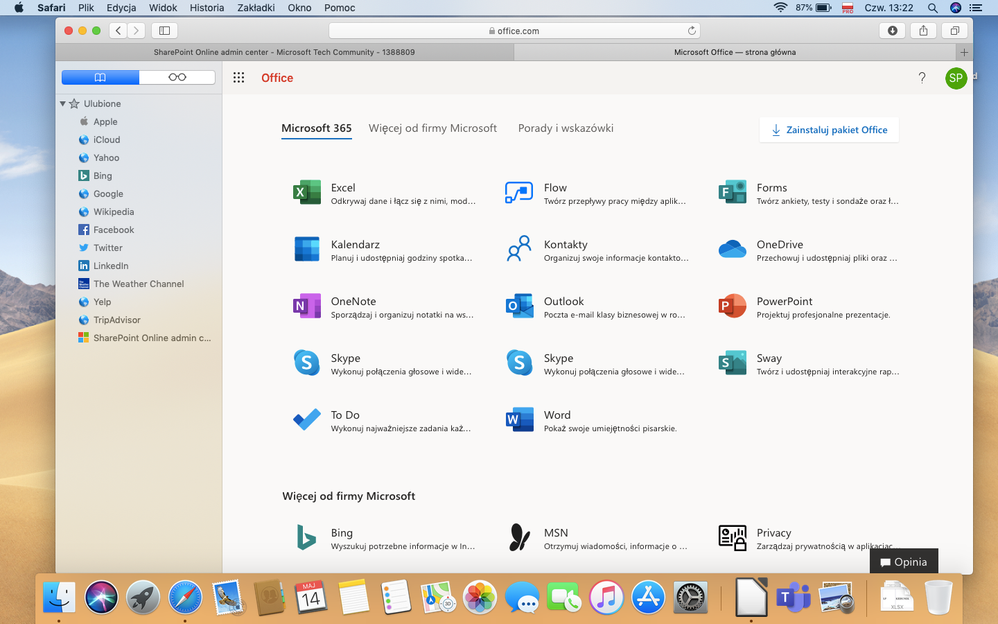Show Safari downloads
998x624 pixels.
892,31
